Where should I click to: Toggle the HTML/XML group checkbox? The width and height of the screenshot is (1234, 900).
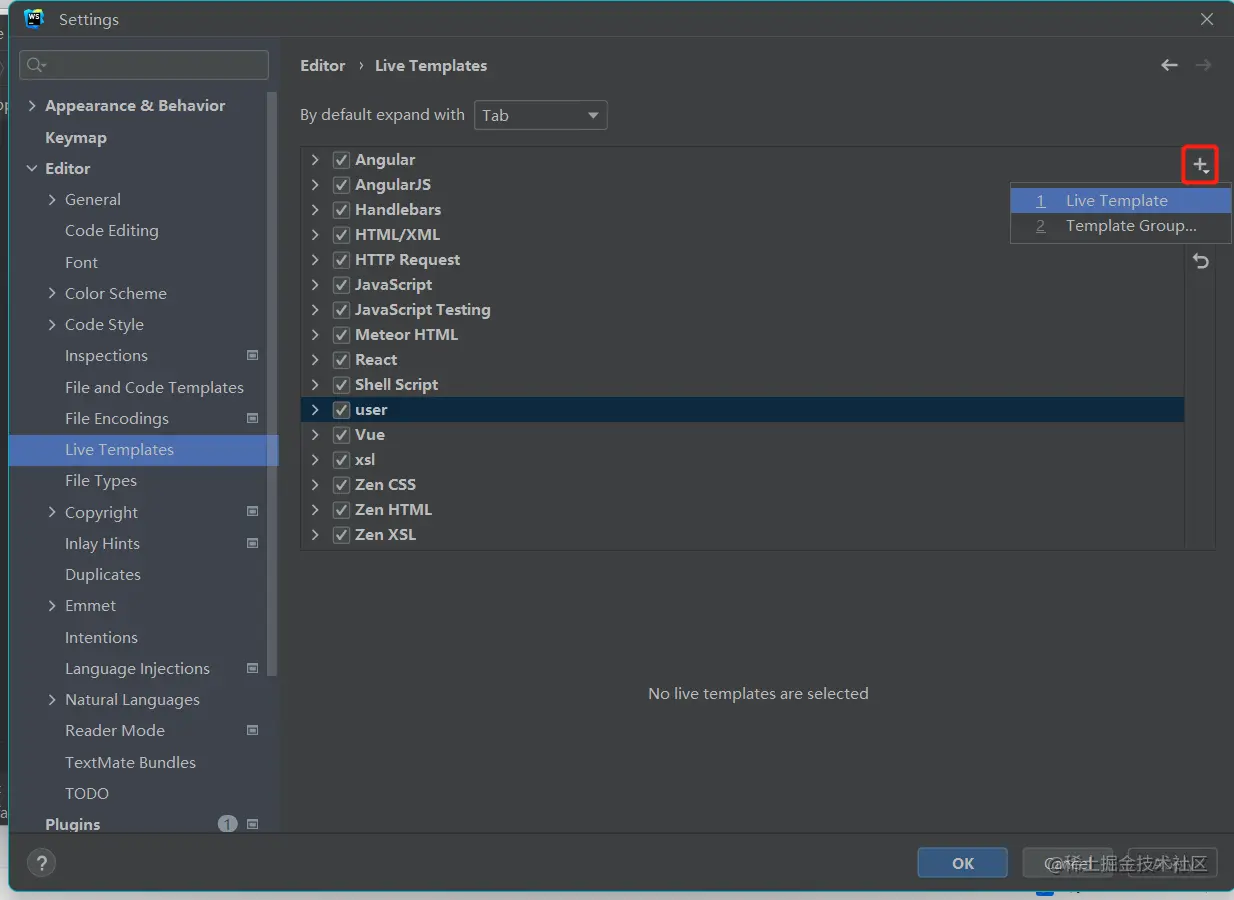(341, 235)
